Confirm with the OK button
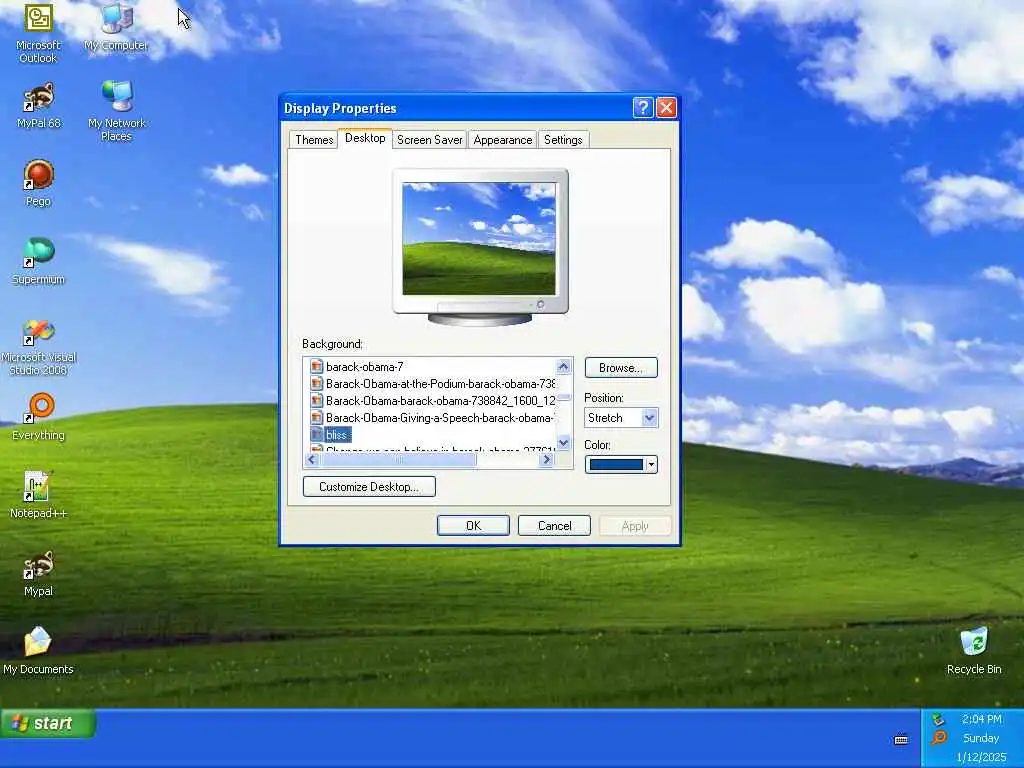 click(x=473, y=526)
